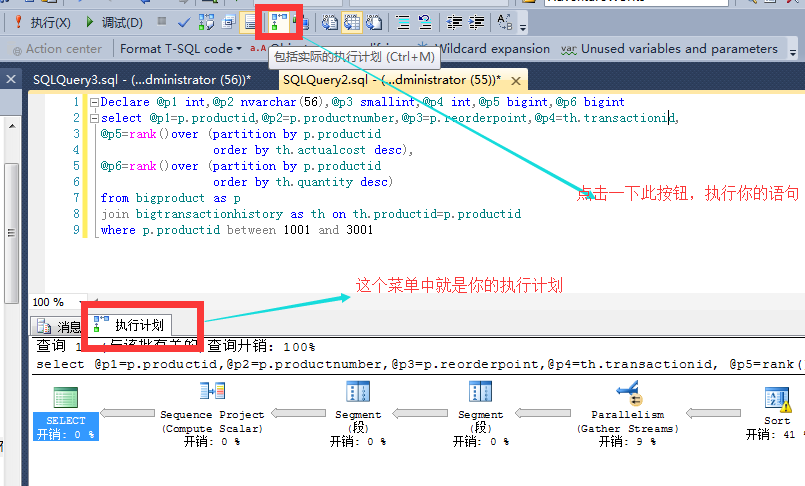Click the cancel executing query stop icon
This screenshot has height=486, width=805.
click(162, 21)
